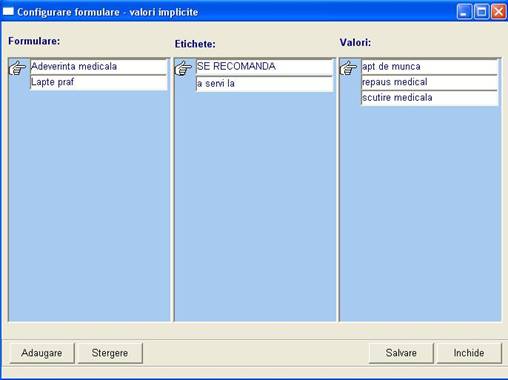Screen dimensions: 508x380
Task: Select the 'SE RECOMANDA' label entry
Action: click(x=264, y=67)
